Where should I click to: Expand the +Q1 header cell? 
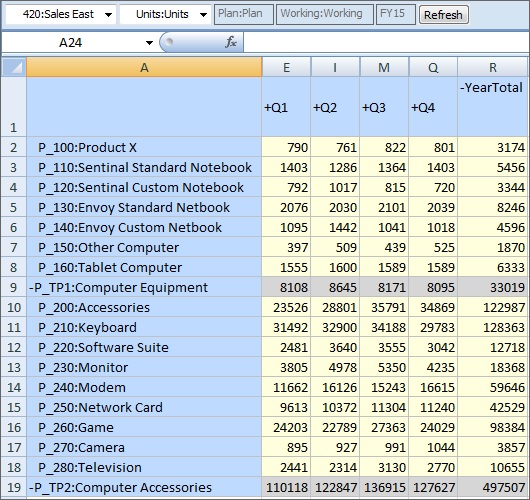pyautogui.click(x=286, y=107)
